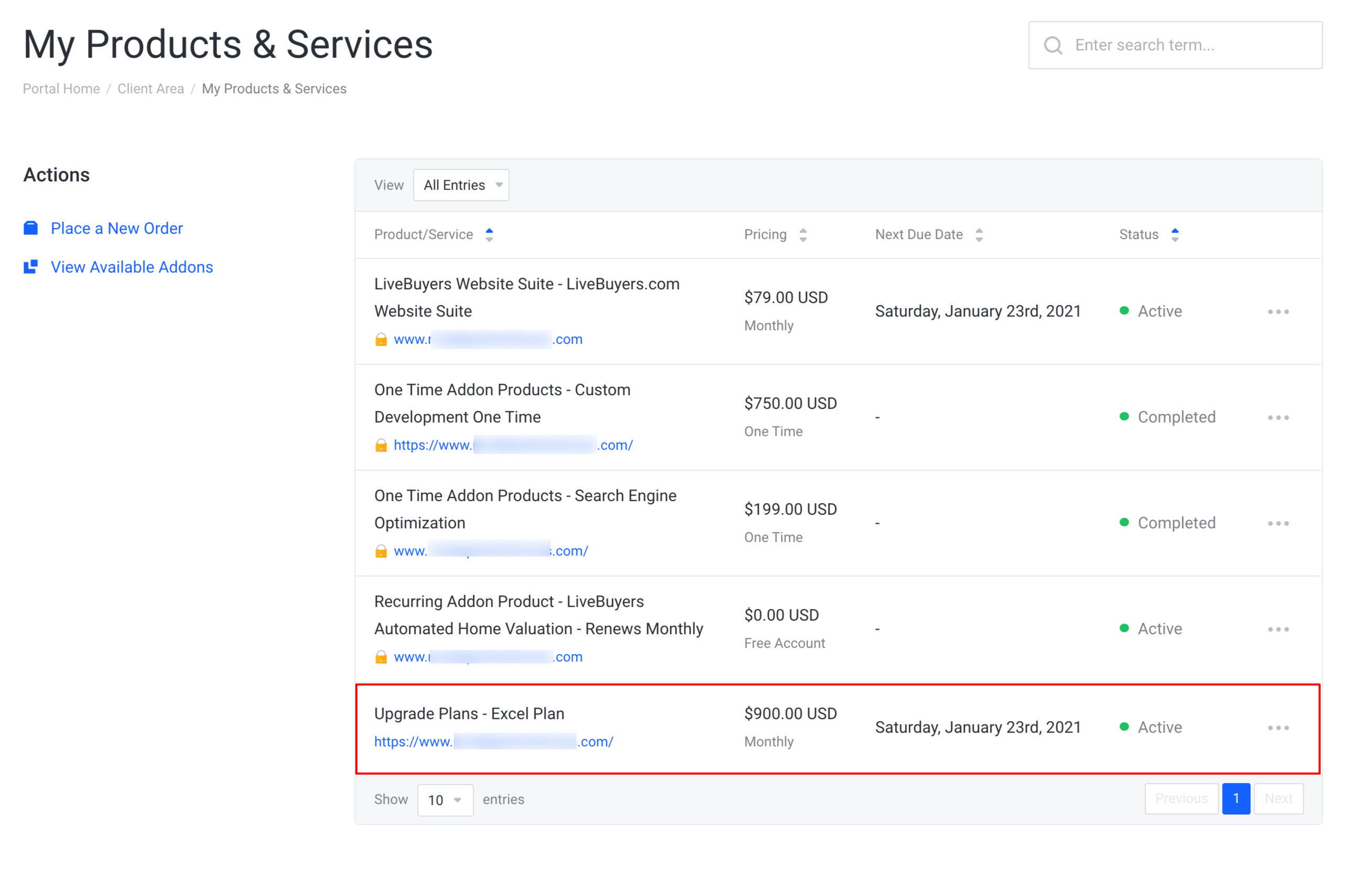Click the $750.00 USD price

(x=790, y=404)
